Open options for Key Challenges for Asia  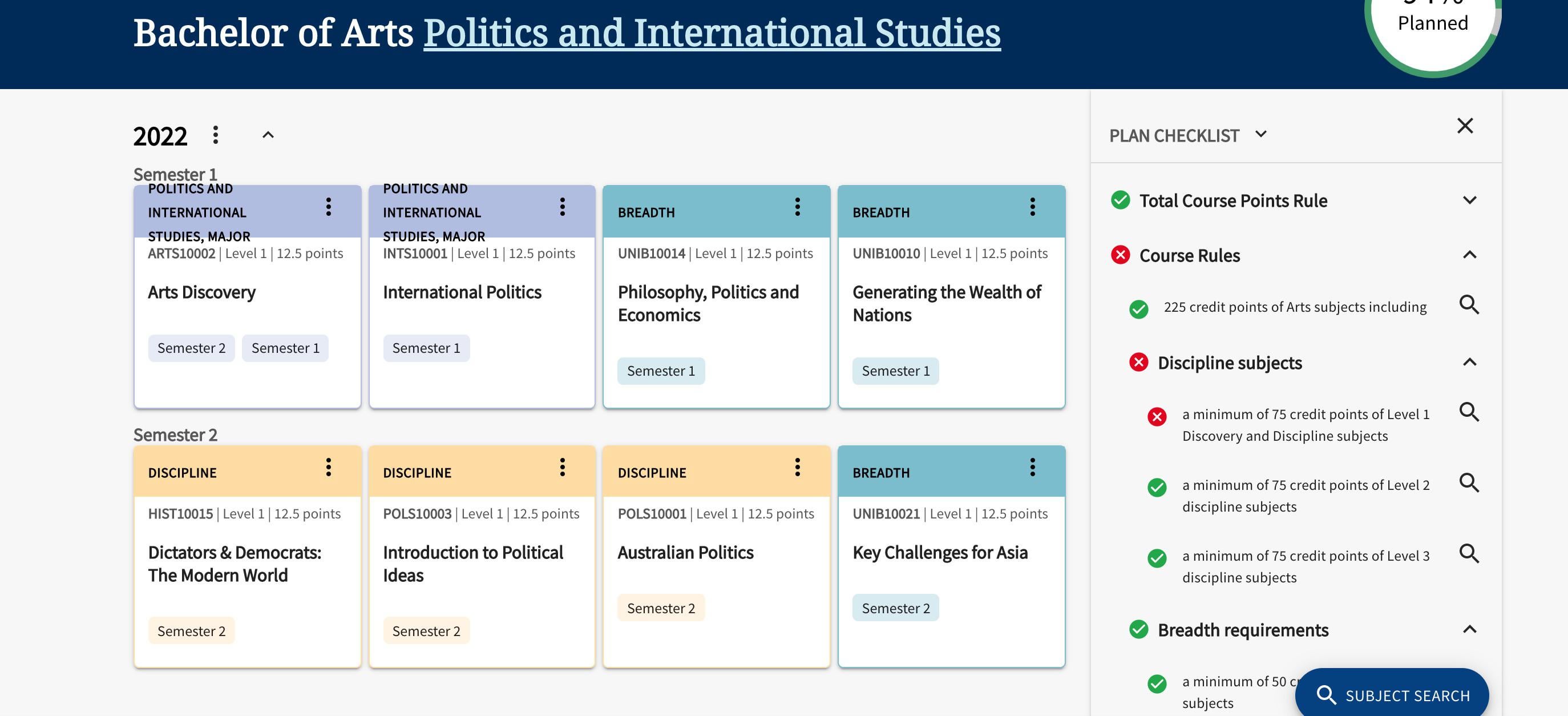pyautogui.click(x=1032, y=468)
